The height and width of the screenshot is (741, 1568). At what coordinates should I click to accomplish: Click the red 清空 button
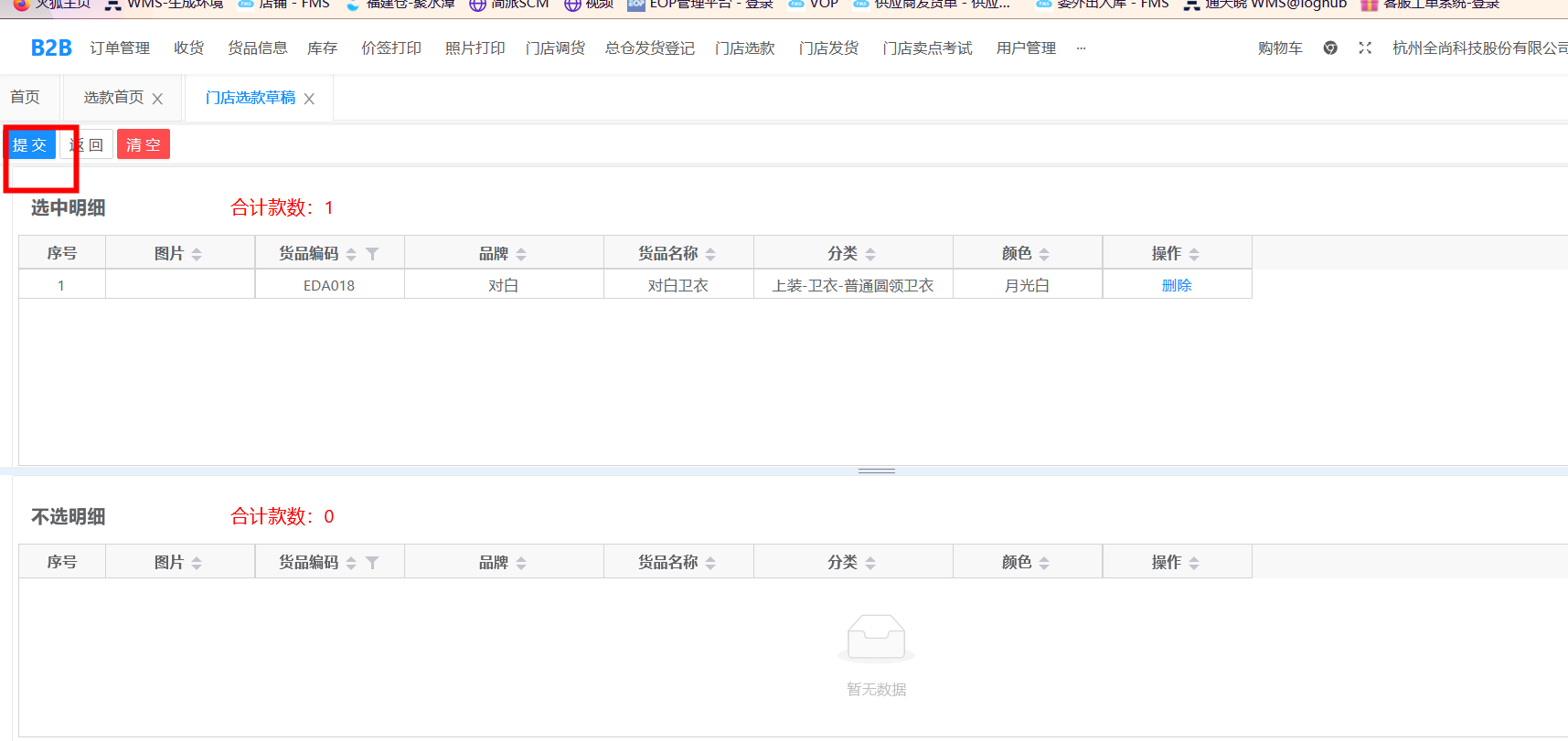pyautogui.click(x=144, y=144)
